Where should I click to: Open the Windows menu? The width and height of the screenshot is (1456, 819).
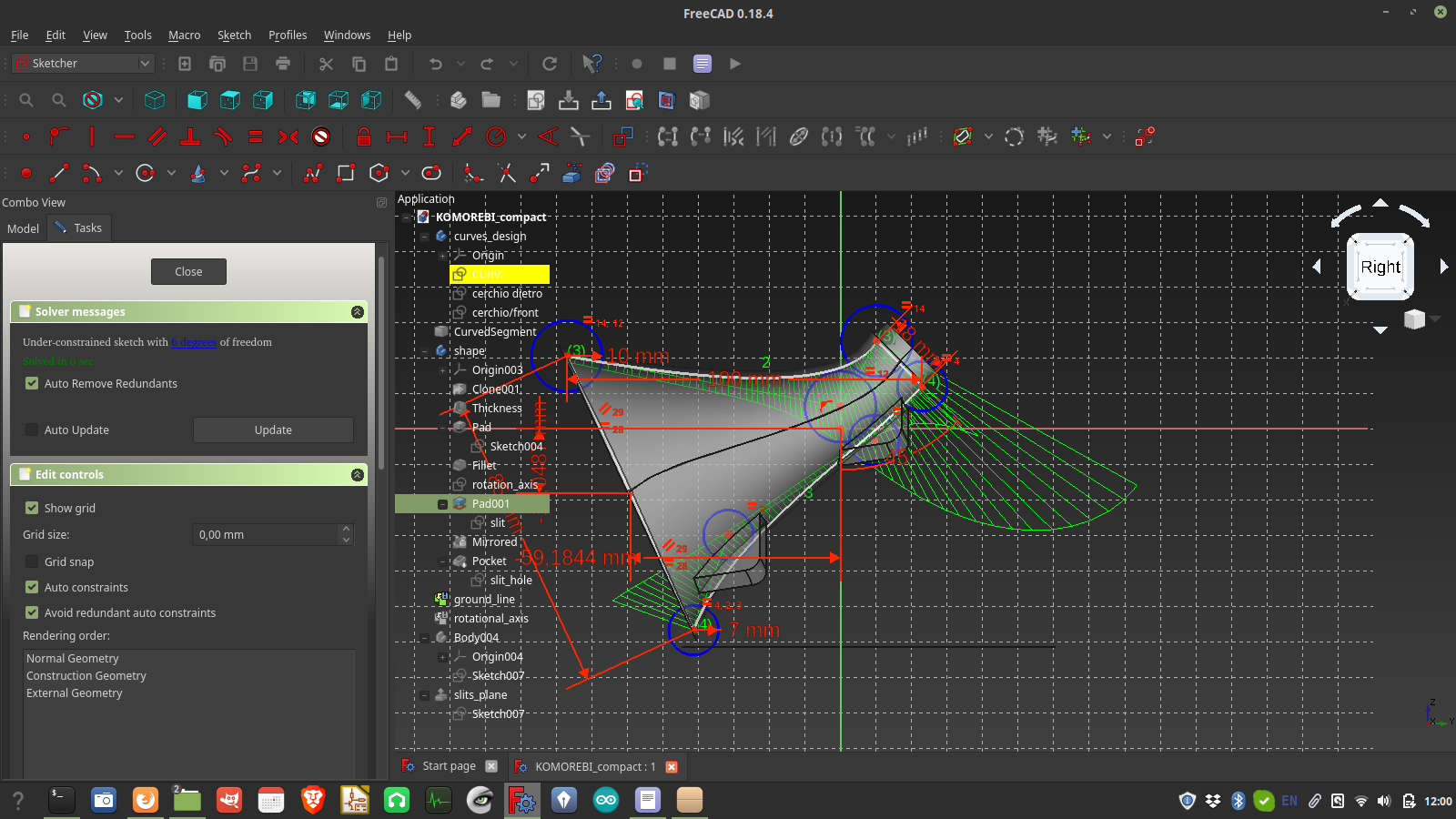coord(347,35)
